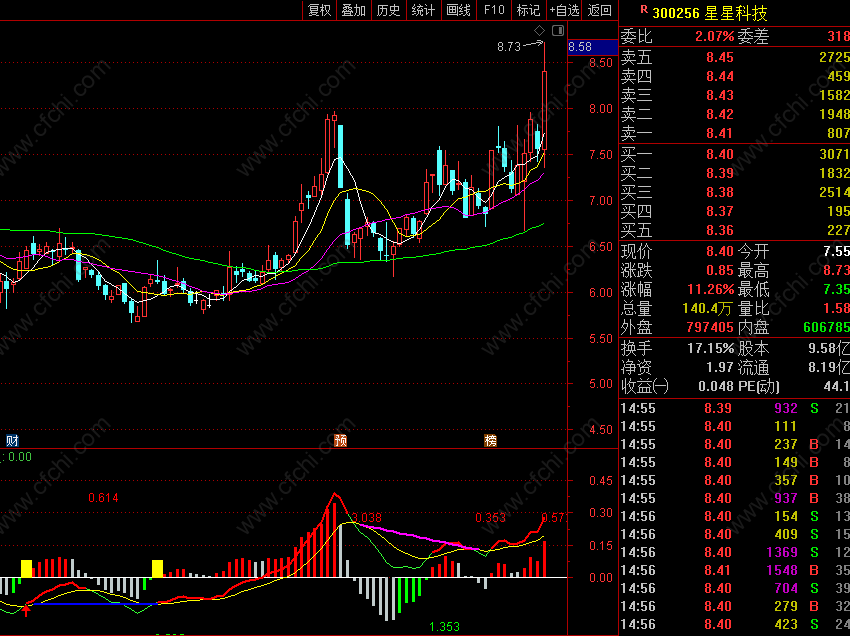Select the 买五 row price 8.36

720,230
